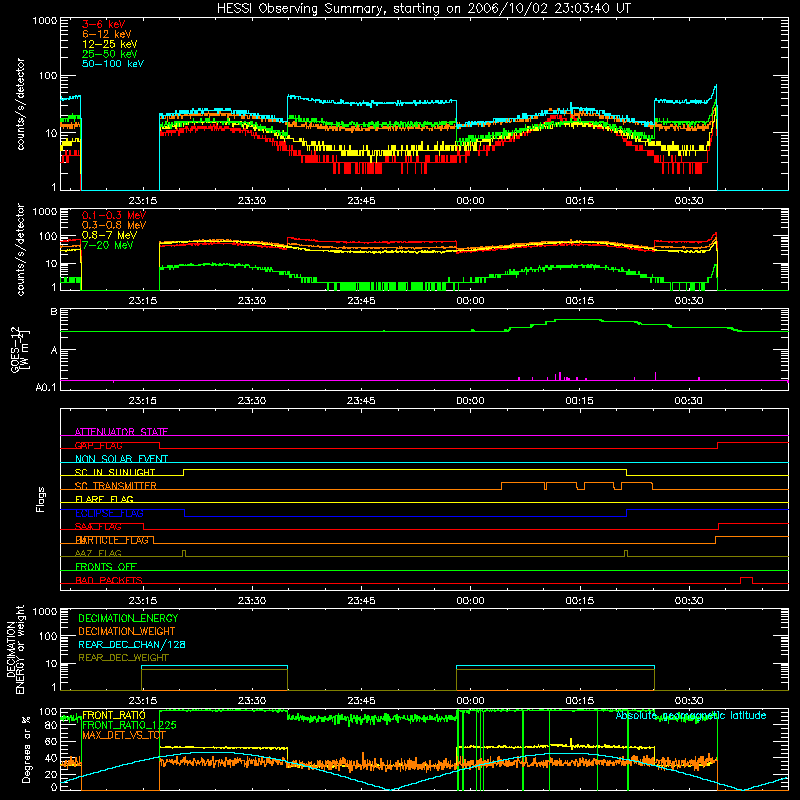Click the 12-25 keV legend entry
The height and width of the screenshot is (800, 800).
point(110,44)
